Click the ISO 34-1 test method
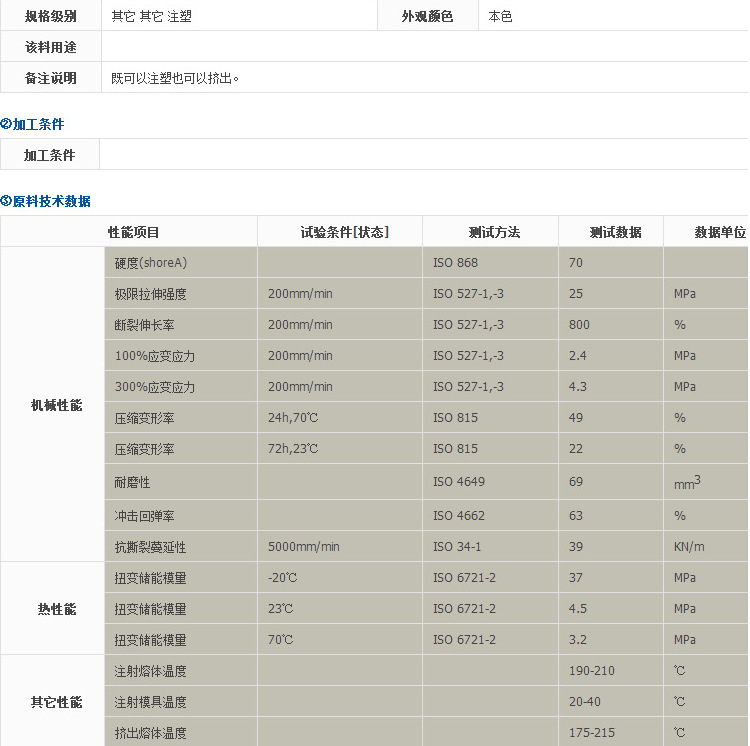Viewport: 750px width, 746px height. coord(457,547)
